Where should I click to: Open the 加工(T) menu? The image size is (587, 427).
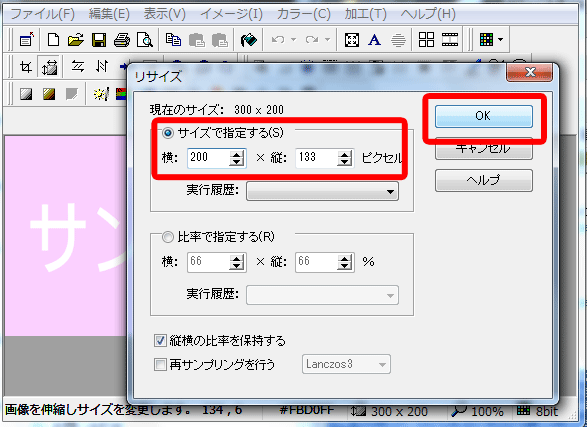coord(365,14)
